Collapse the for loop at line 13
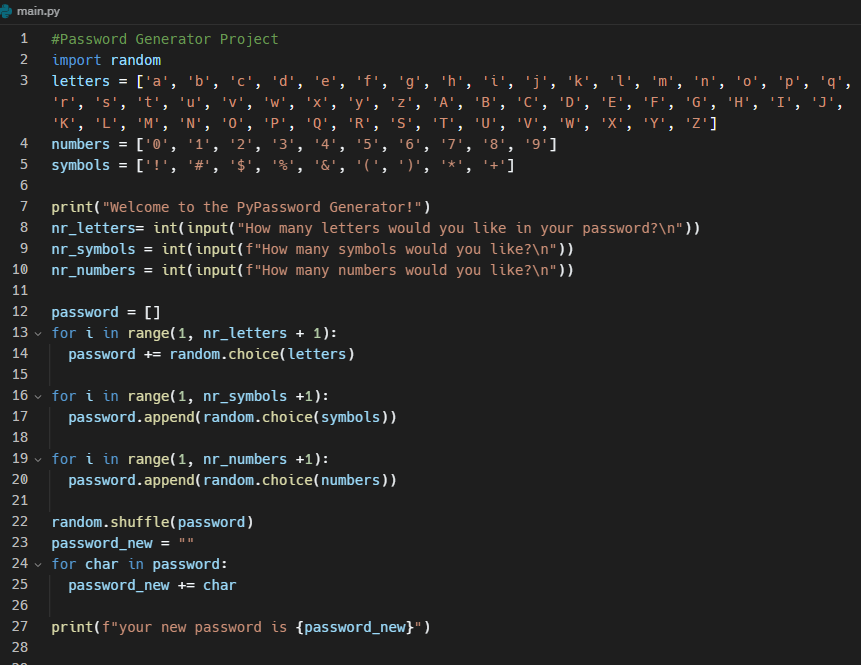Screen dimensions: 861x665 (37, 332)
